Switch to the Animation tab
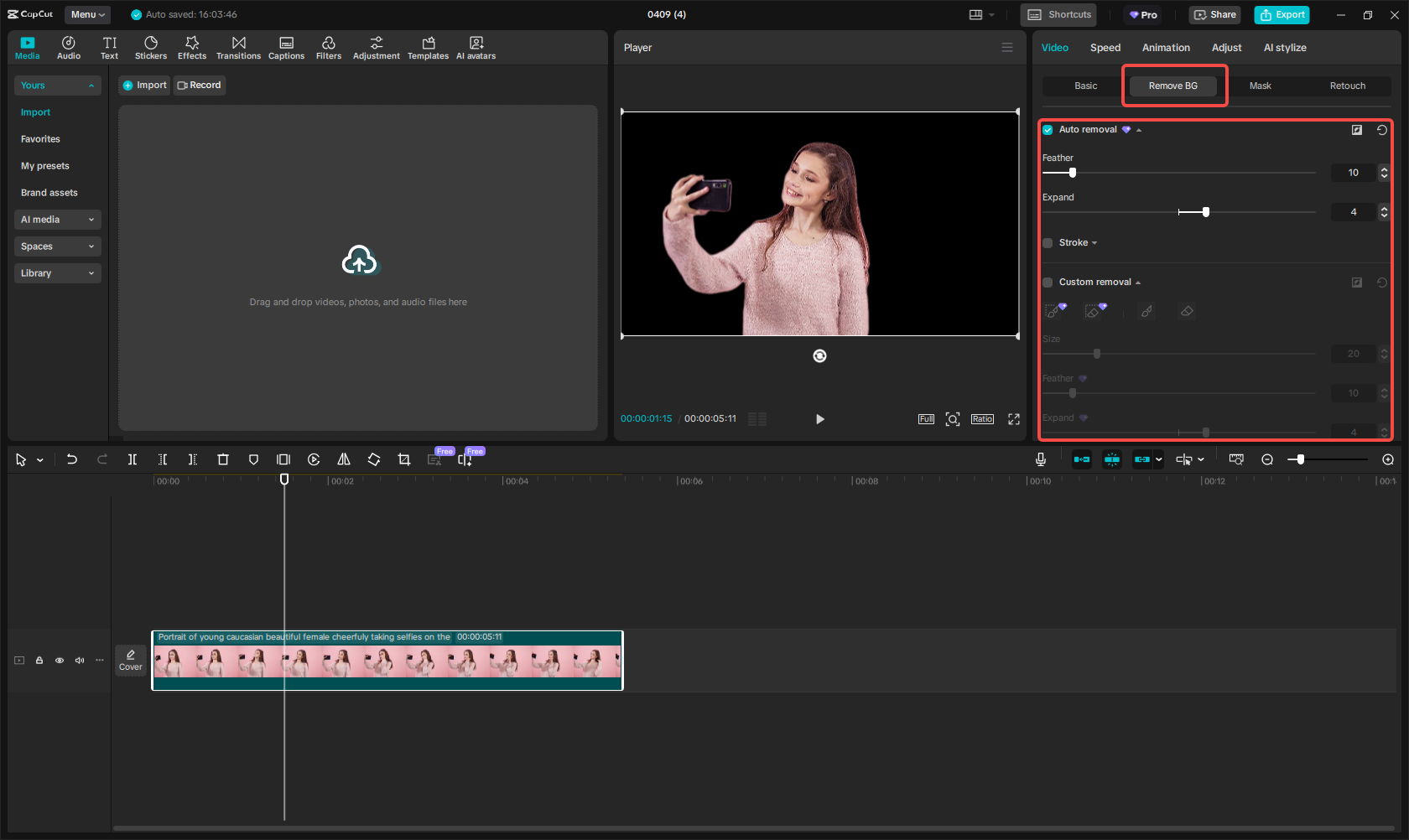The image size is (1409, 840). [1166, 48]
